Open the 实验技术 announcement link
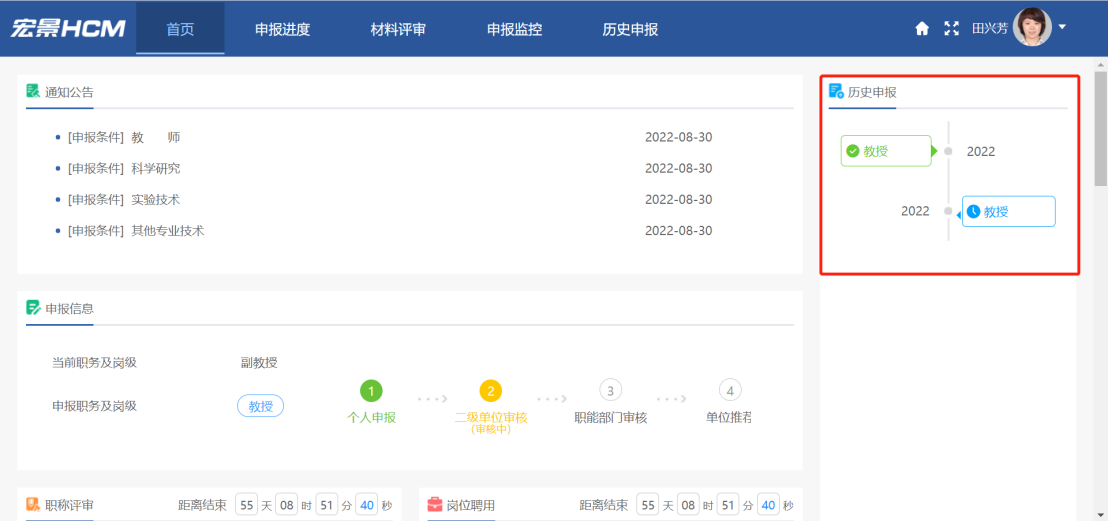This screenshot has width=1108, height=521. click(x=155, y=199)
